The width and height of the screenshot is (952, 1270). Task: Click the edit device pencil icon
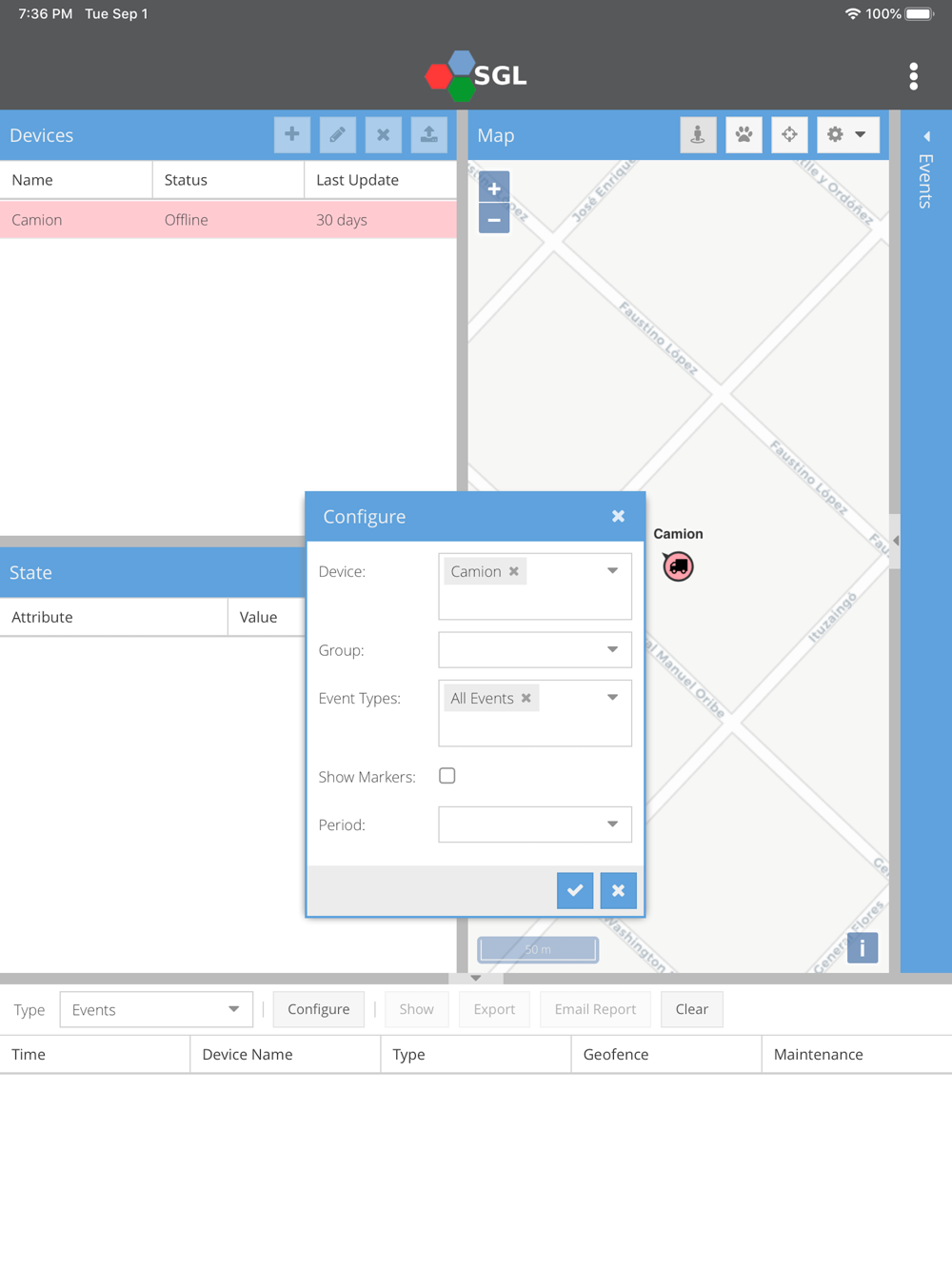tap(338, 135)
